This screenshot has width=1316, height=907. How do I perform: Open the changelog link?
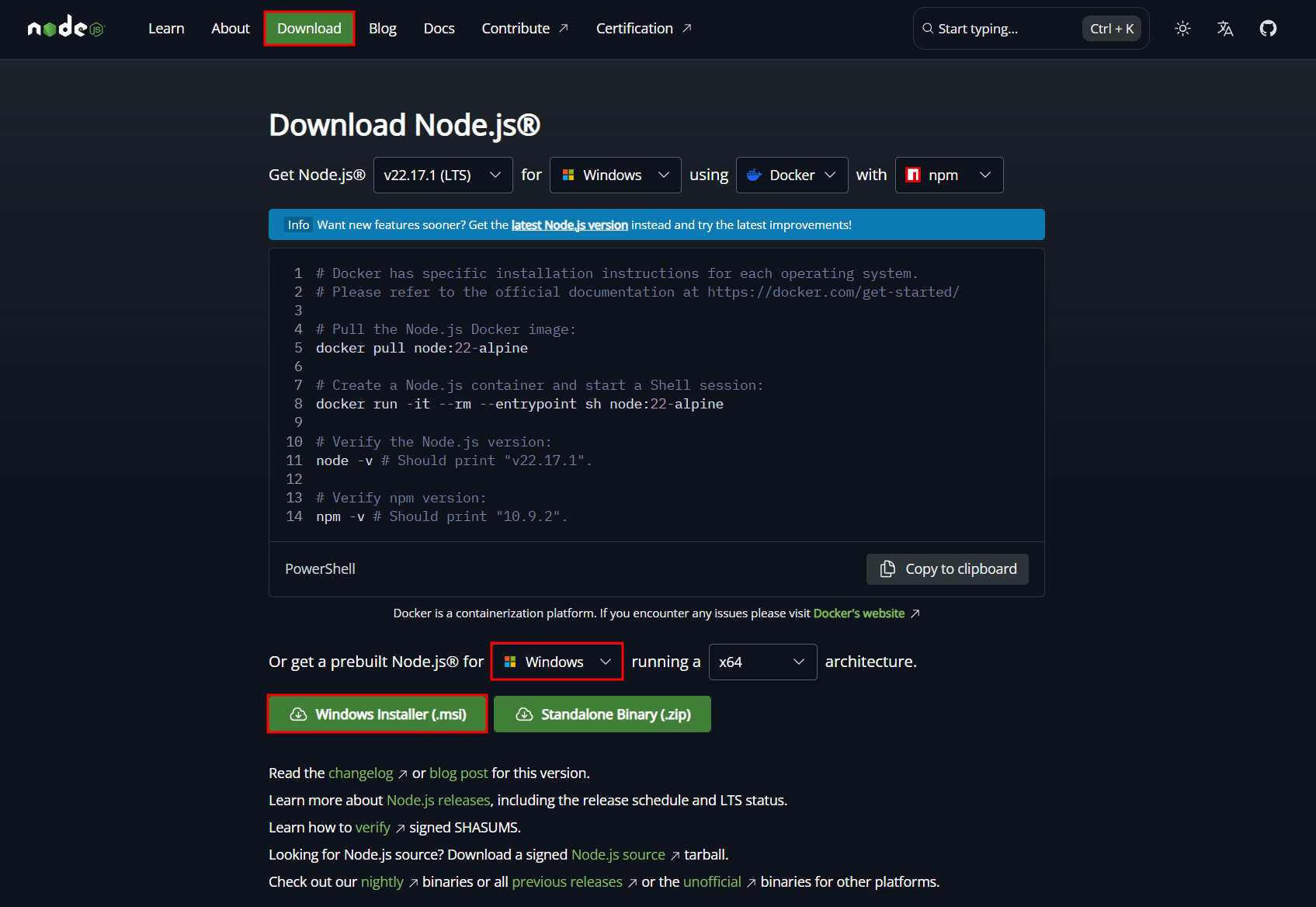(x=360, y=773)
